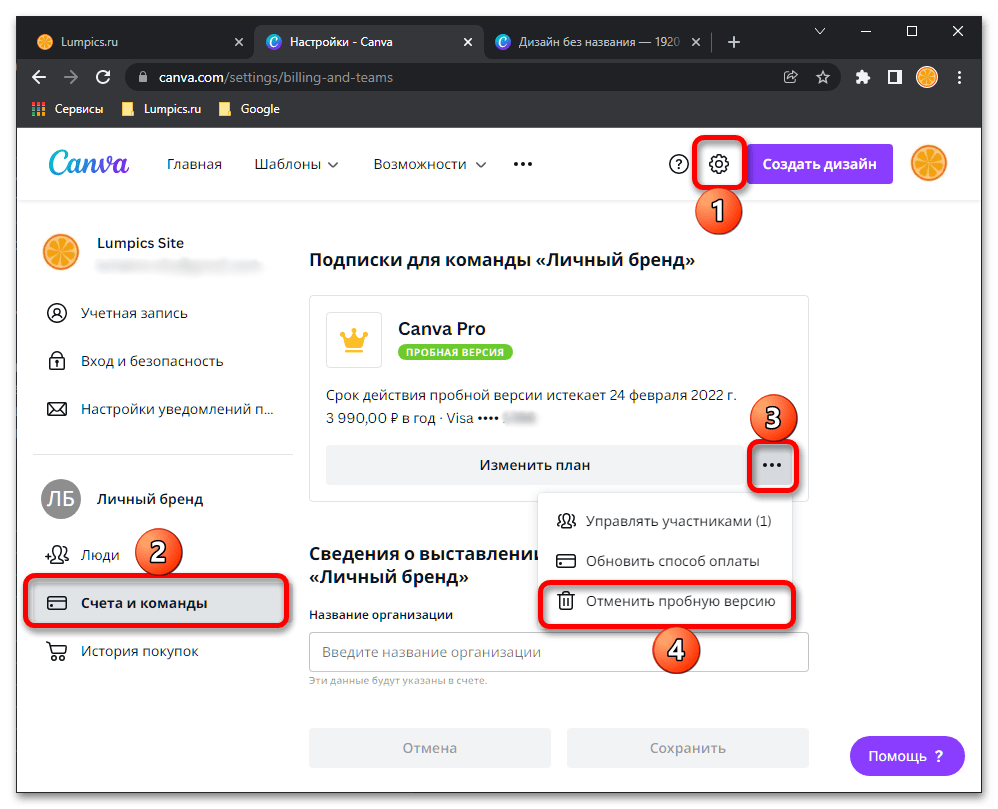Go to Вход и безопасность settings
The height and width of the screenshot is (809, 998).
(151, 361)
